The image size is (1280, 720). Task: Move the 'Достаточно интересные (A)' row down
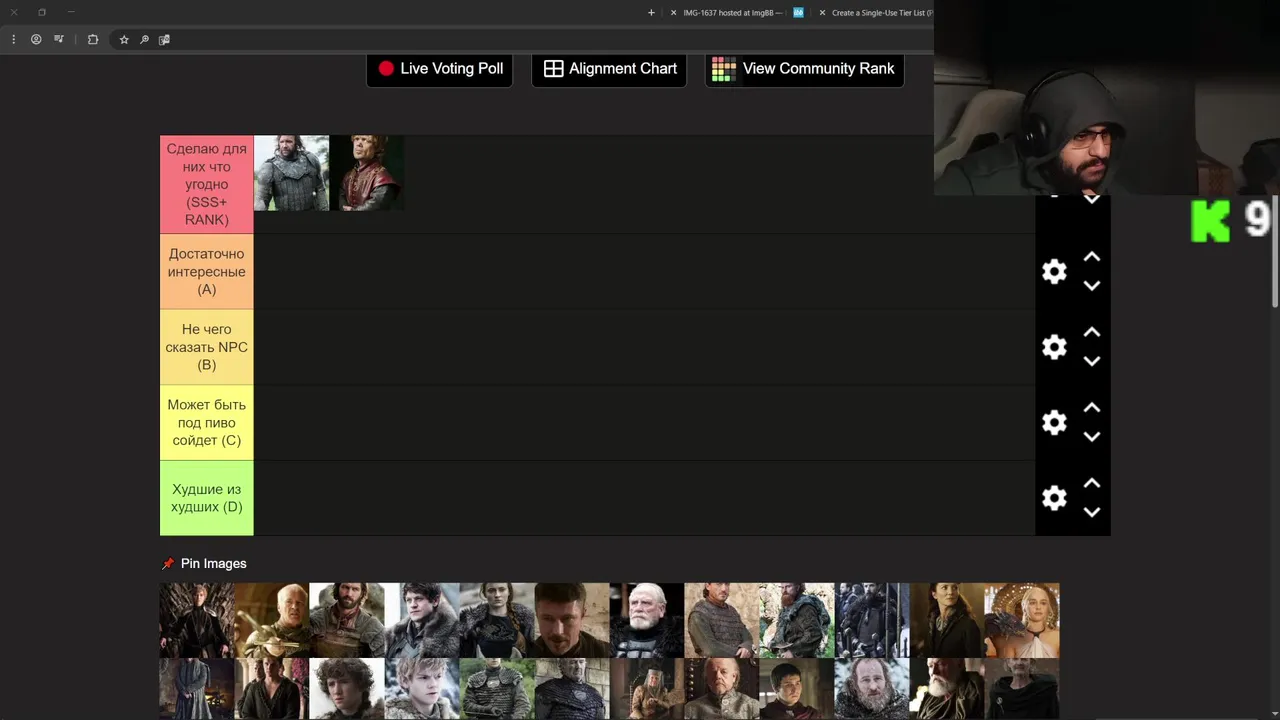[1092, 286]
